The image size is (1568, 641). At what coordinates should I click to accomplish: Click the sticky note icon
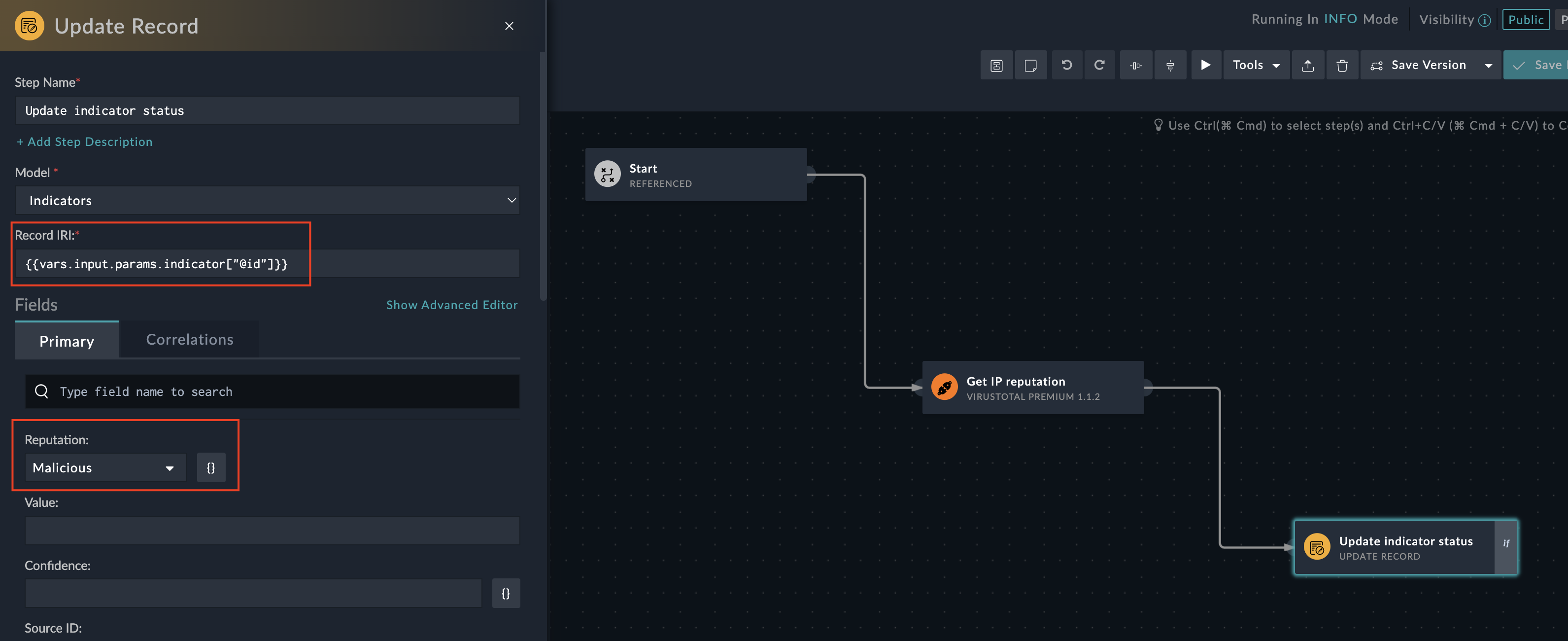pos(1030,65)
